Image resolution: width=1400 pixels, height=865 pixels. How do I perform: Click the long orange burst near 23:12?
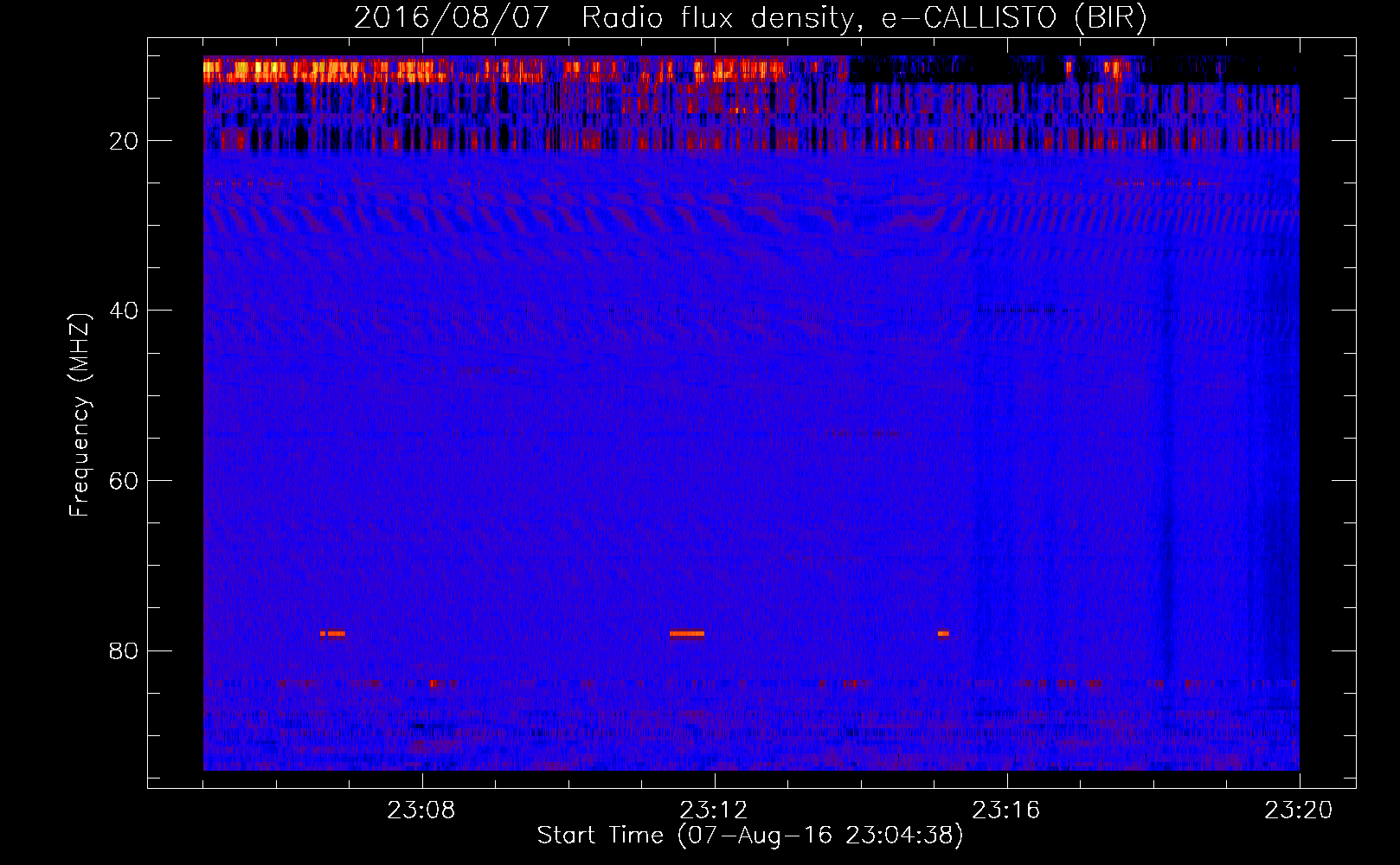click(687, 633)
